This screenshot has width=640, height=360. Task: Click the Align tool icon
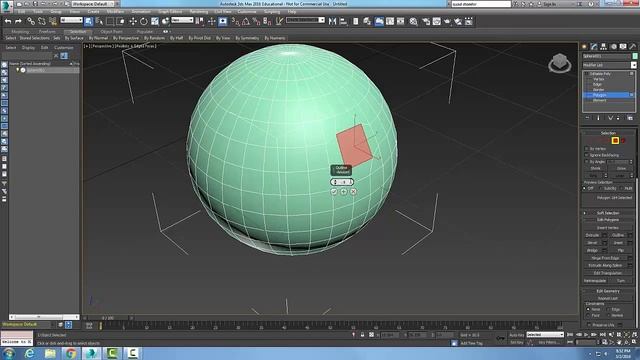pos(343,21)
